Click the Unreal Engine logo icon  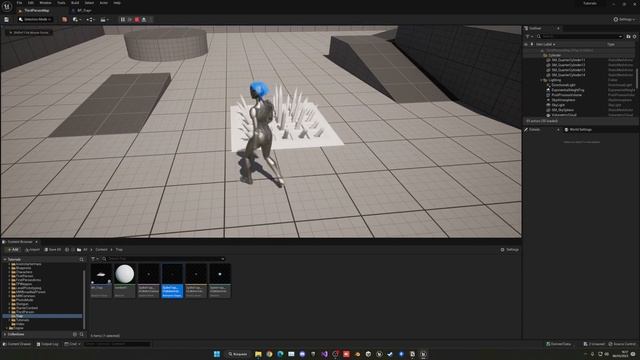[7, 6]
